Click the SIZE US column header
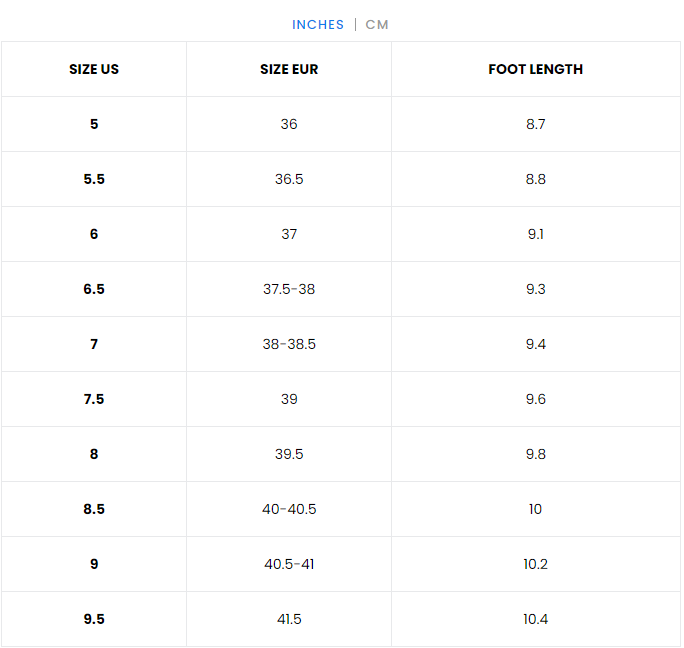Image resolution: width=684 pixels, height=648 pixels. (x=94, y=69)
